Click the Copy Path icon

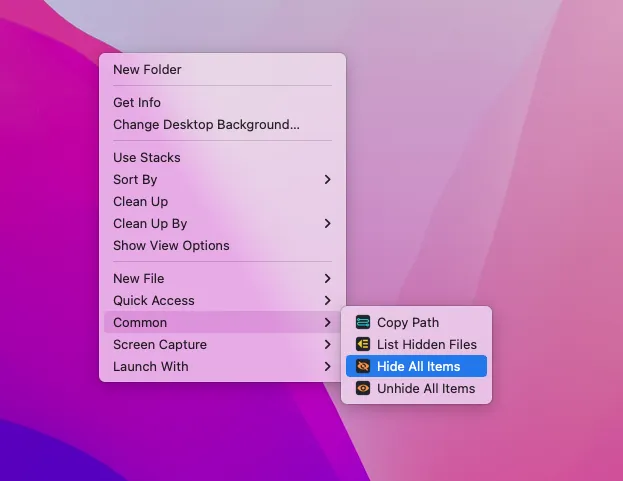tap(363, 323)
